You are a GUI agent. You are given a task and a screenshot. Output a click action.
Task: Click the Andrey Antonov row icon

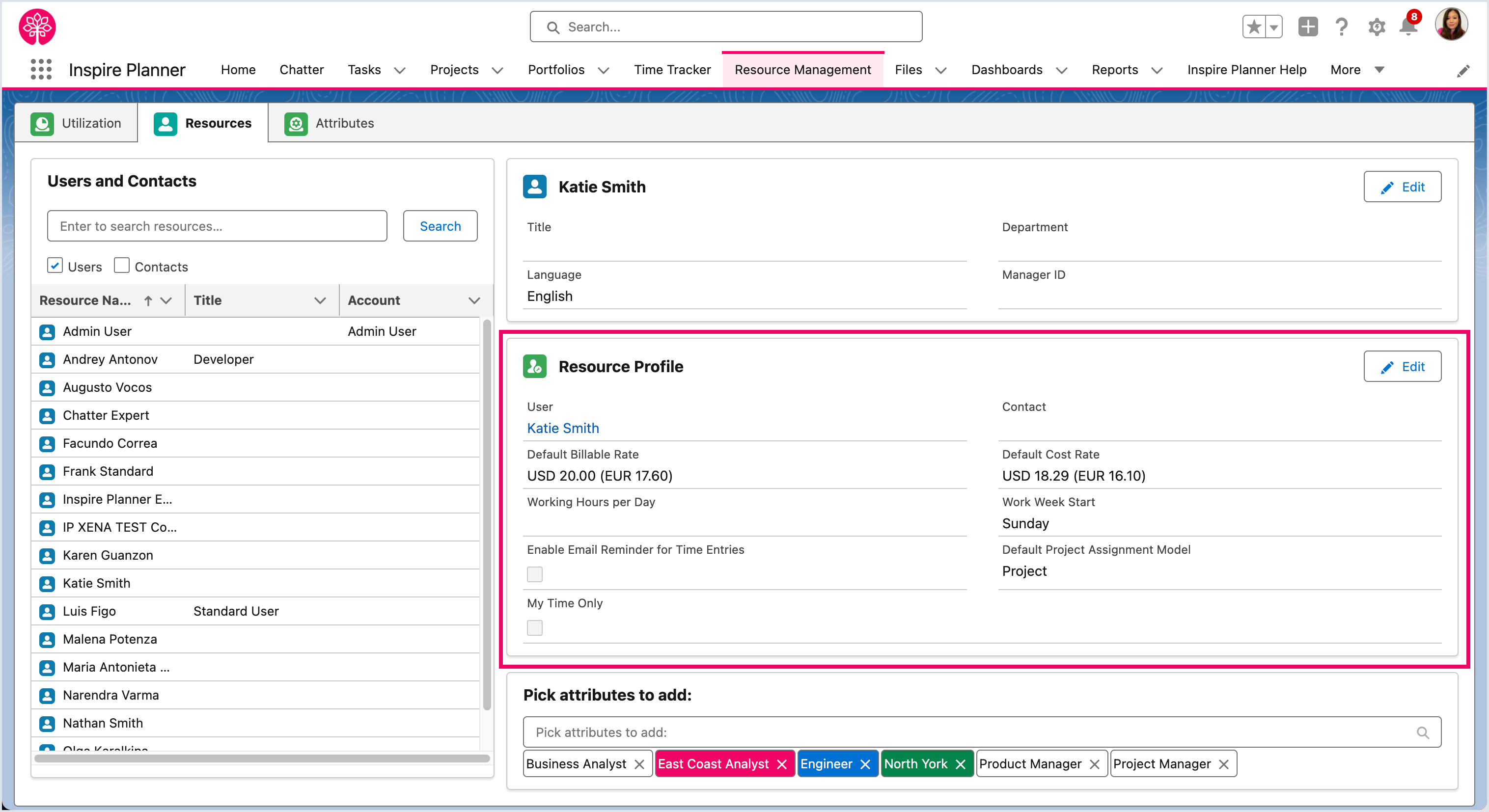(47, 359)
